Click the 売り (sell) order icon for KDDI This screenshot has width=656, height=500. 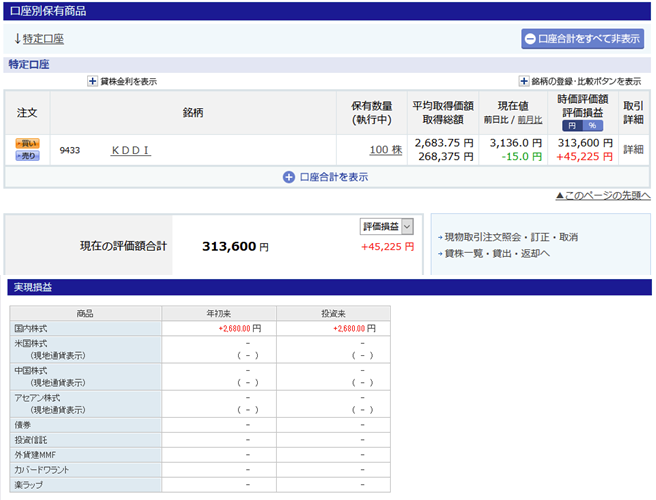(27, 156)
